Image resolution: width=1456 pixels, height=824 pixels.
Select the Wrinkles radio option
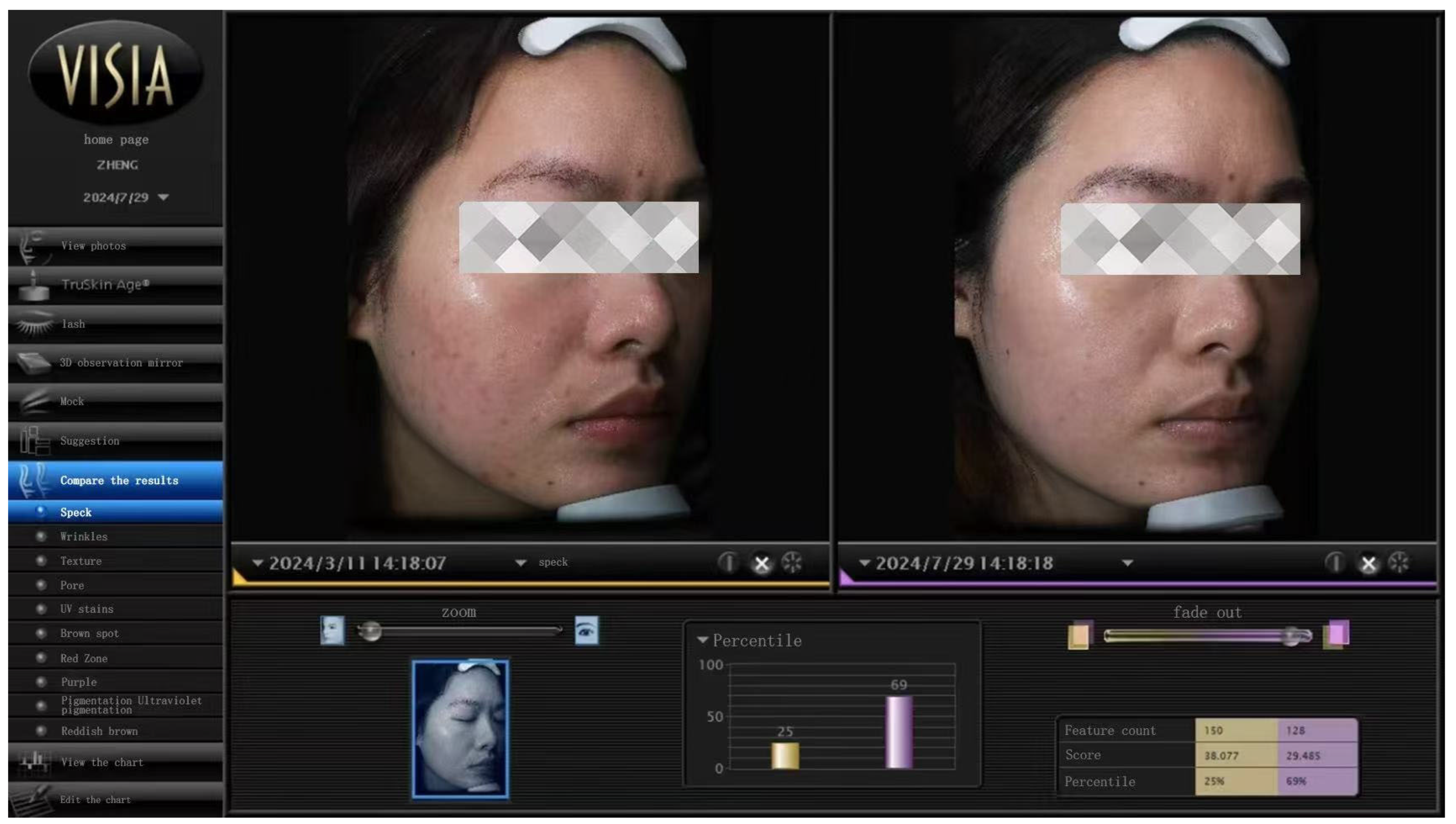tap(41, 536)
